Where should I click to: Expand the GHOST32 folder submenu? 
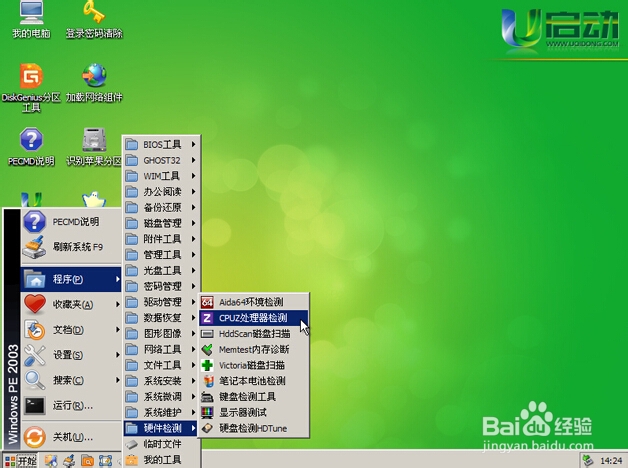click(161, 160)
